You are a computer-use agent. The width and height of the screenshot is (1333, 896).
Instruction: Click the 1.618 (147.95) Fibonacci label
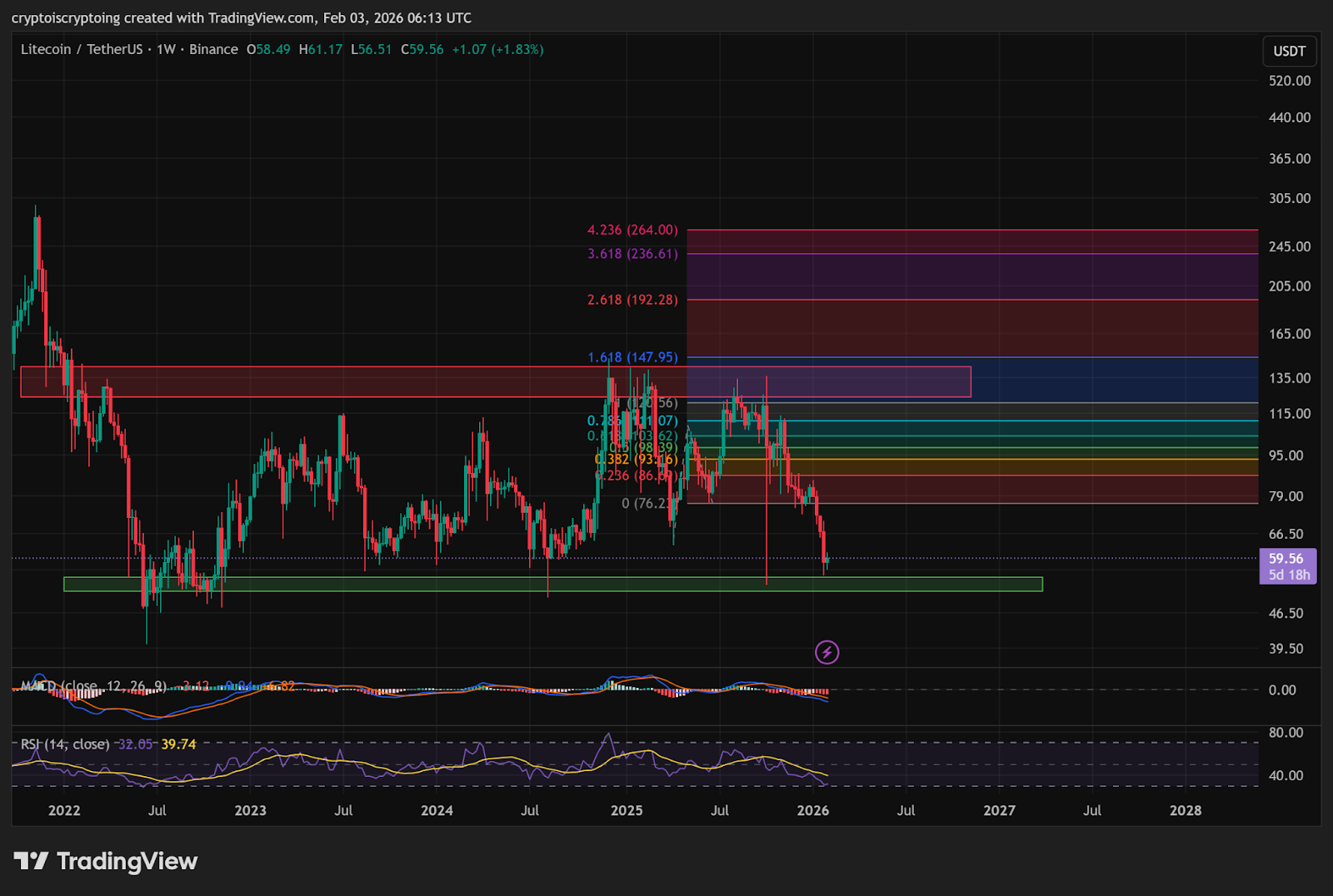(x=632, y=357)
